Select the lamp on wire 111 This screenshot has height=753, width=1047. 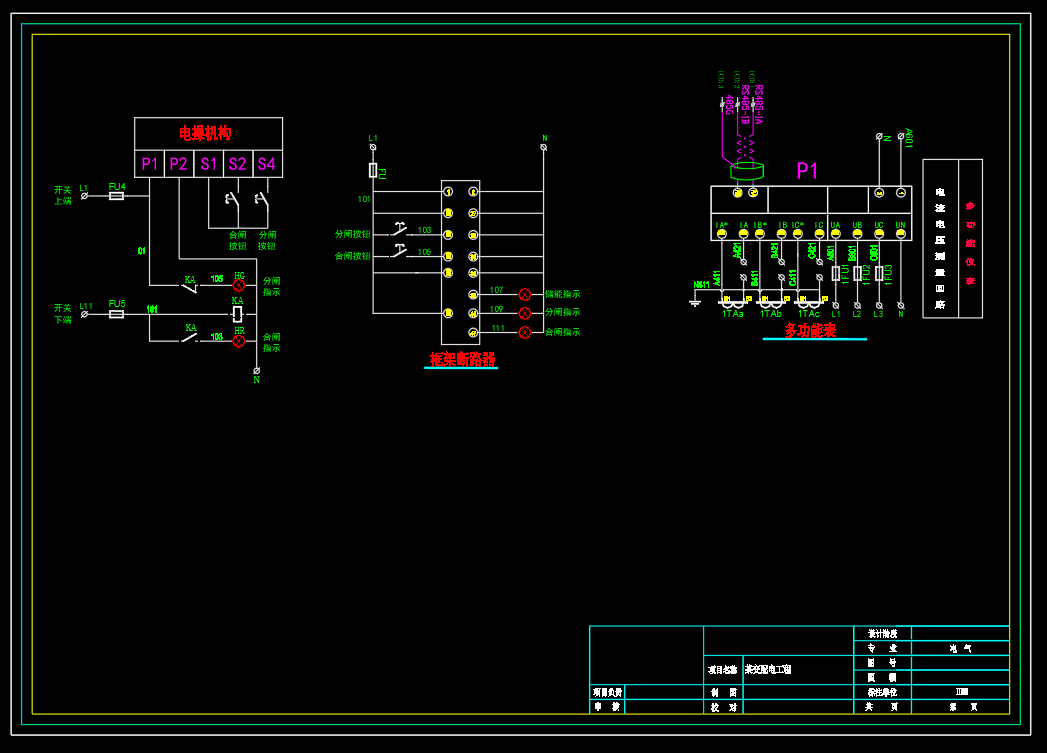tap(525, 332)
